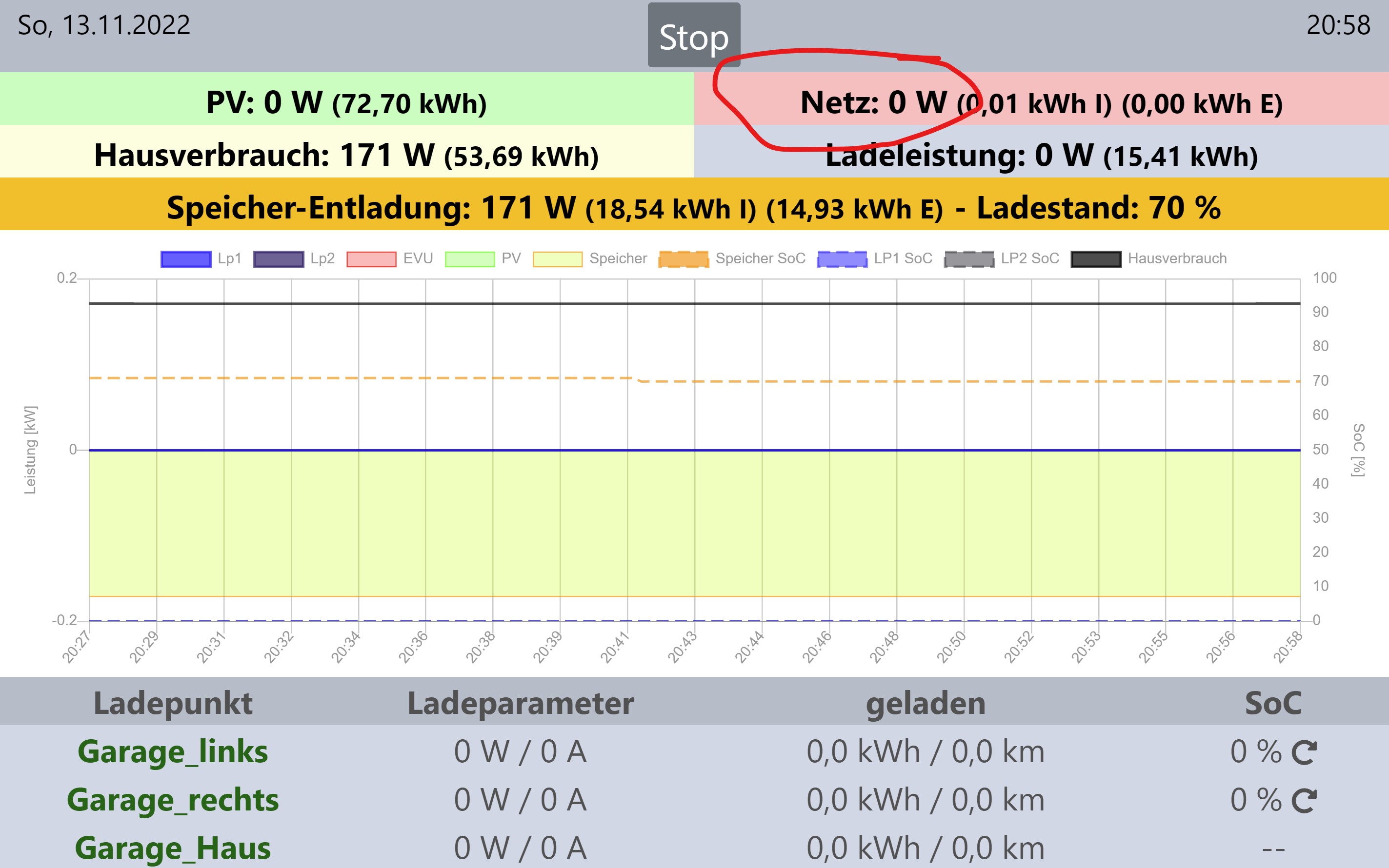1389x868 pixels.
Task: Toggle Lp2 legend swatch in chart
Action: 279,259
